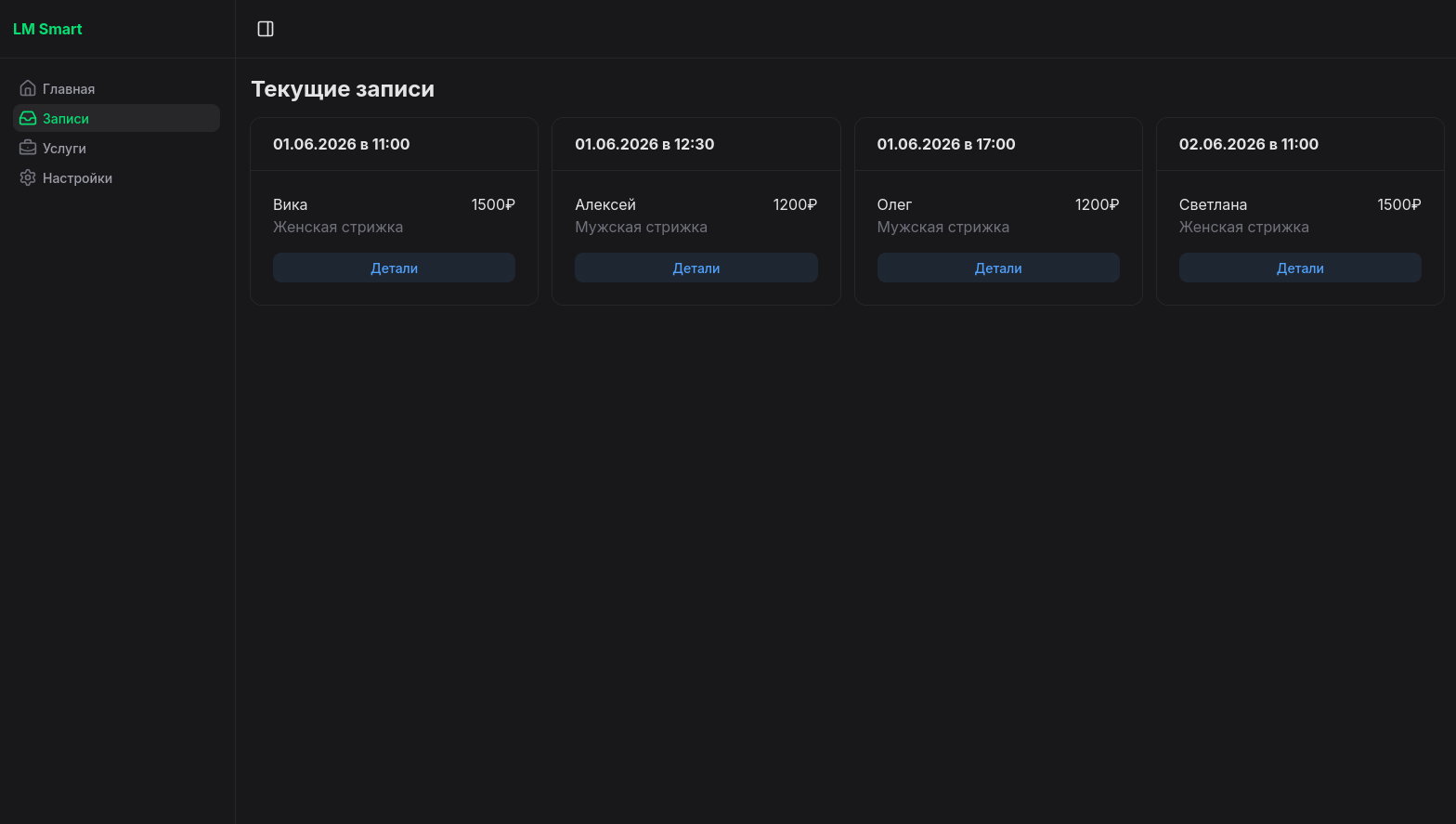1456x824 pixels.
Task: Click the 1500₽ price on Светлана's card
Action: point(1399,204)
